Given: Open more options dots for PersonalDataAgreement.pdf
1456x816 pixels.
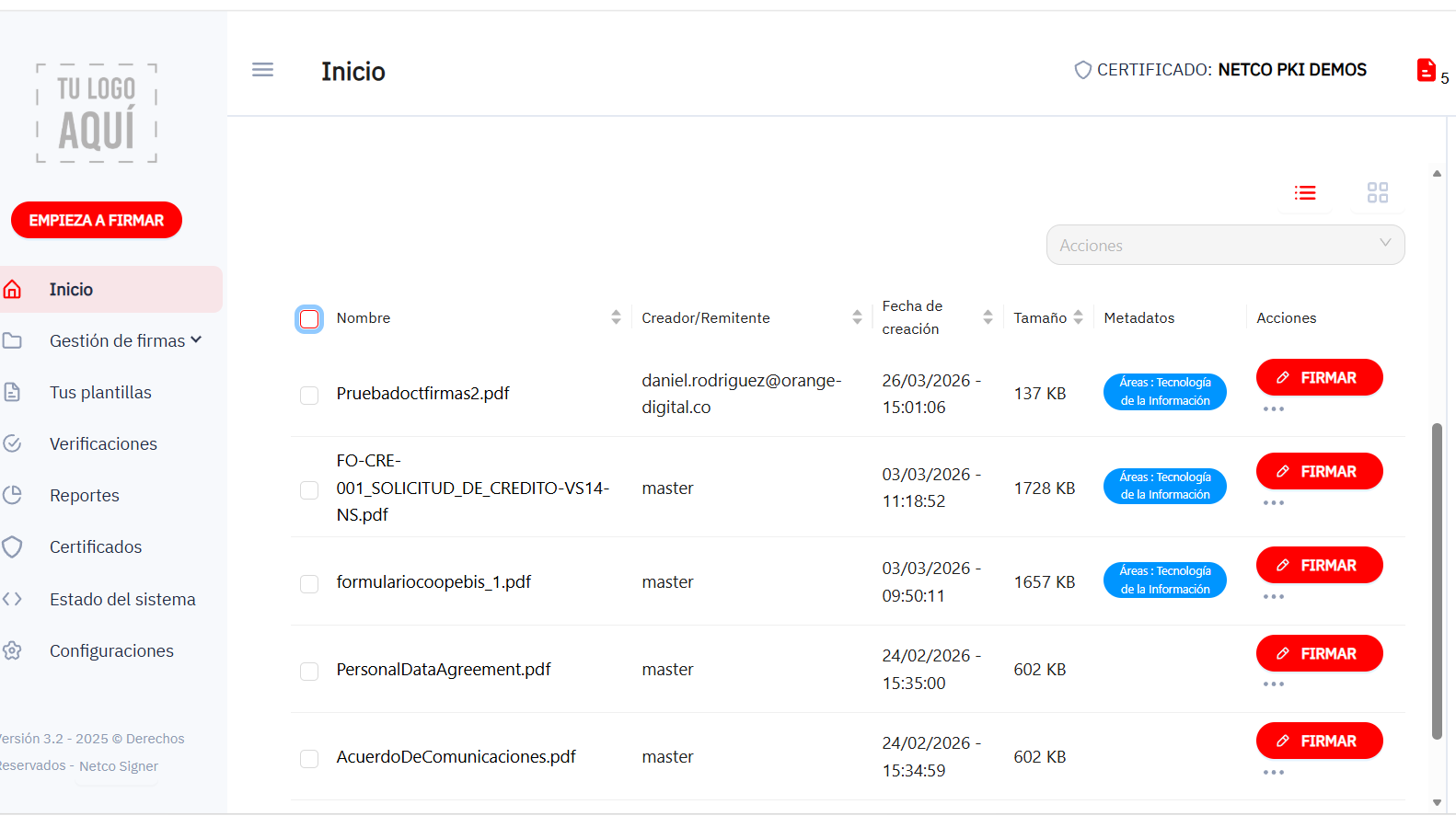Looking at the screenshot, I should (1274, 684).
